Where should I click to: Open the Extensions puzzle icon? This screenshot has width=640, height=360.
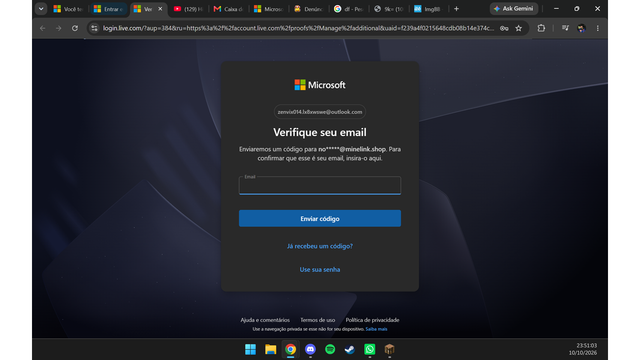point(541,28)
